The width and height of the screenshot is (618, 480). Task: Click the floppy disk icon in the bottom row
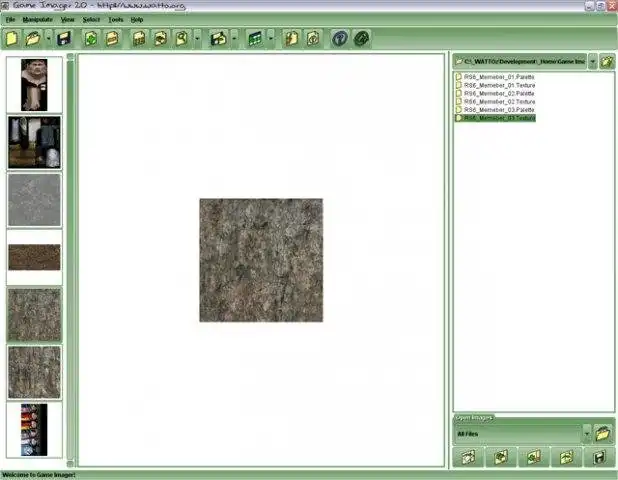(599, 457)
